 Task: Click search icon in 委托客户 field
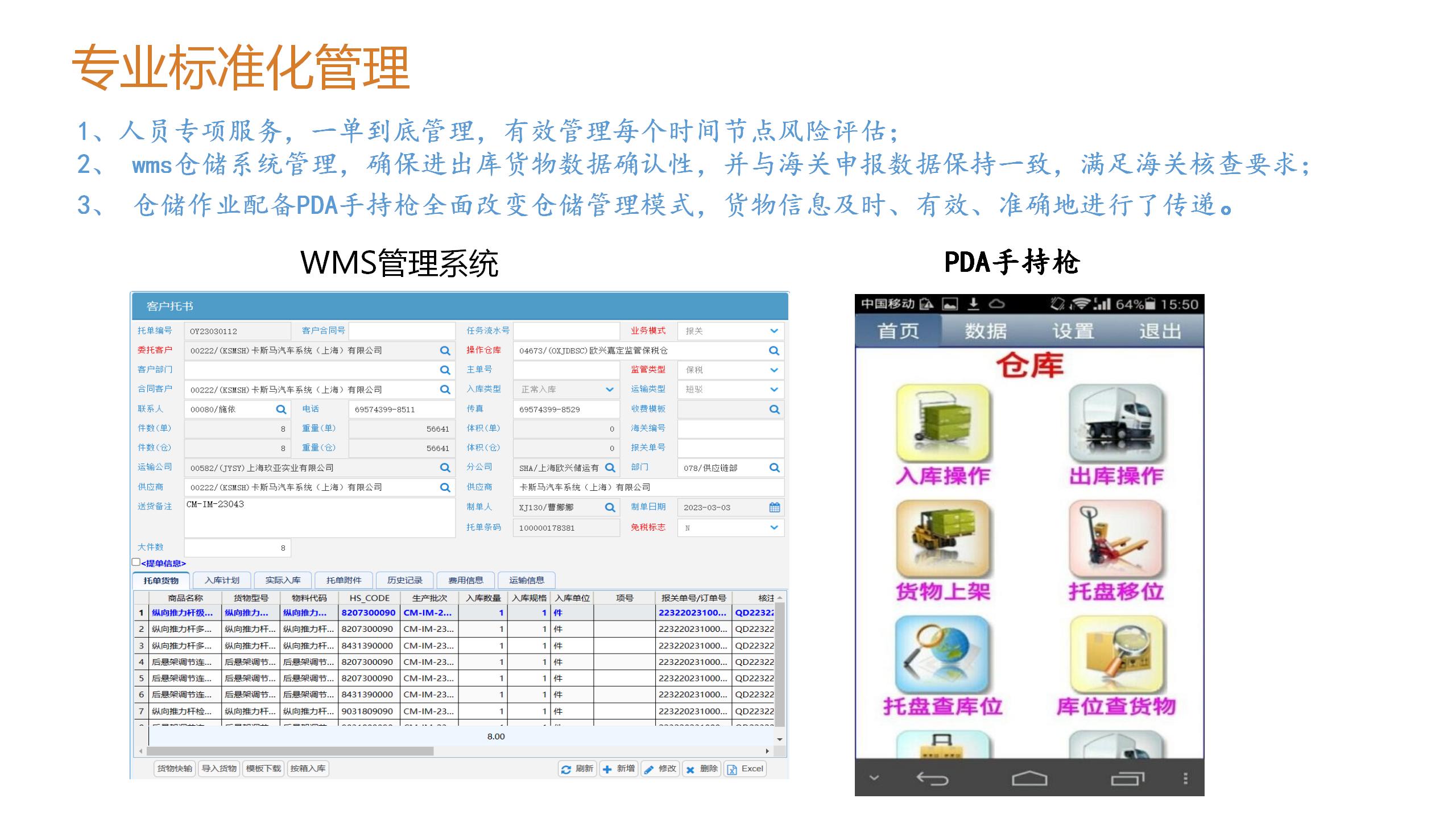tap(445, 351)
